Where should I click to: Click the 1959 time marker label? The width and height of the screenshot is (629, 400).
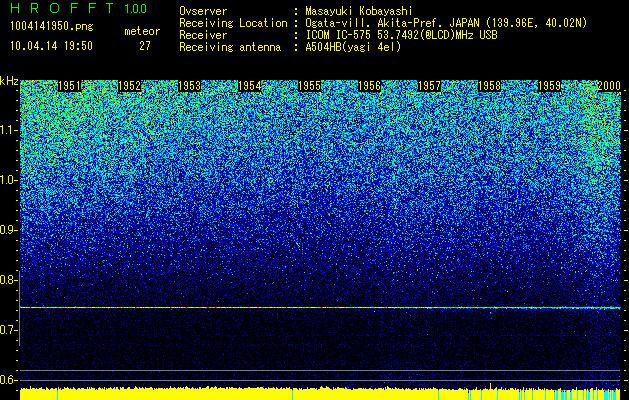(x=550, y=86)
